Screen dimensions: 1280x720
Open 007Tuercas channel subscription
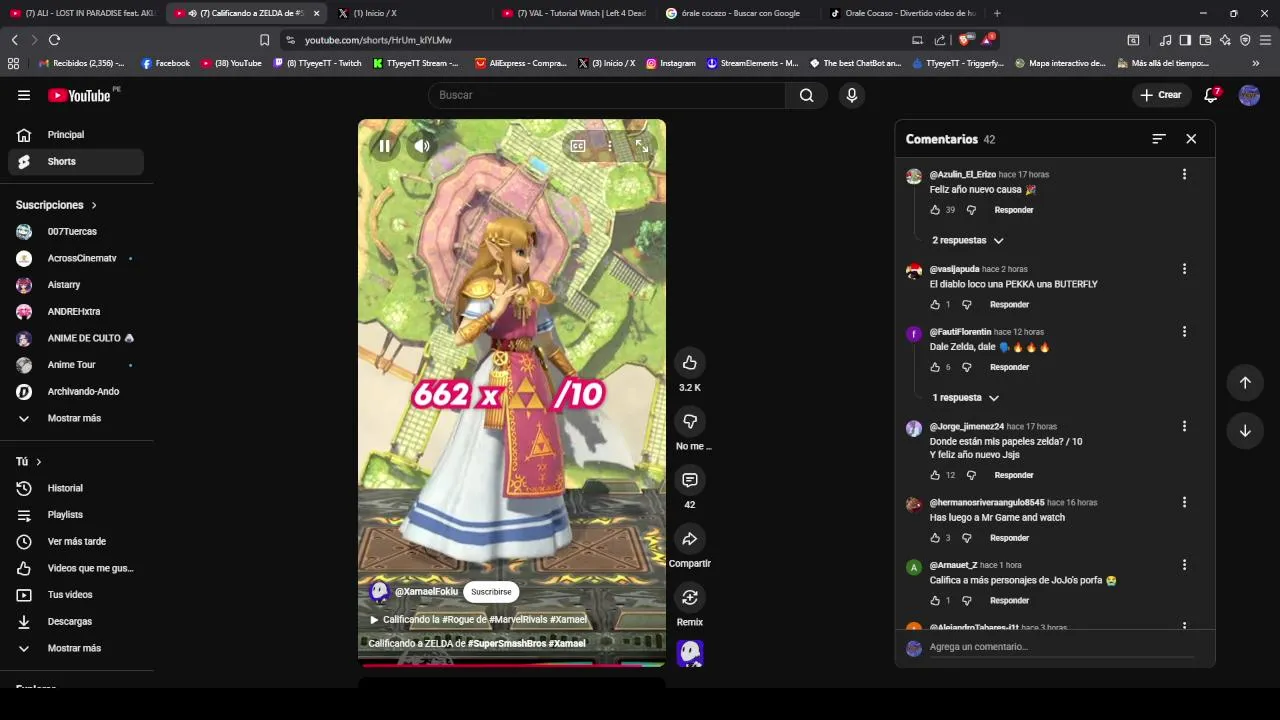point(76,232)
